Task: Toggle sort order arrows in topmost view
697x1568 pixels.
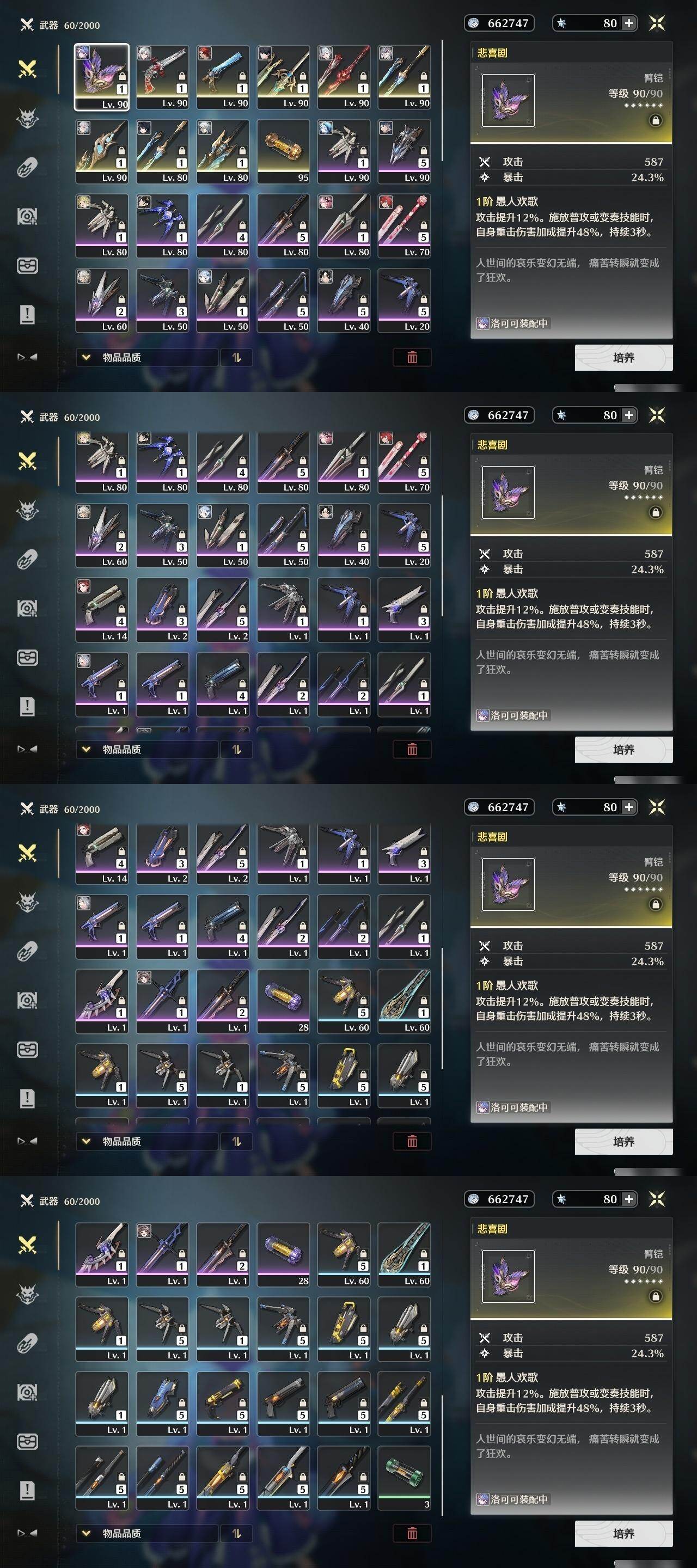Action: coord(237,357)
